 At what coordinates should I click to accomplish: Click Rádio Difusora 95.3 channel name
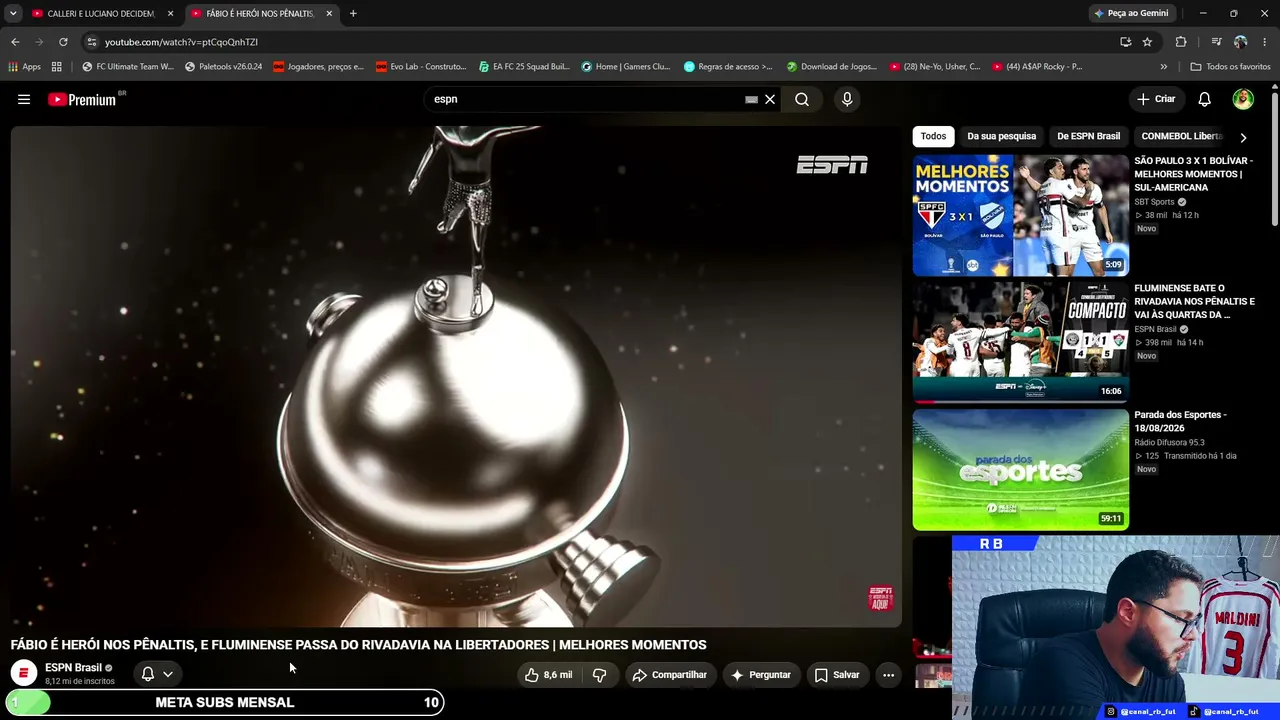1169,442
